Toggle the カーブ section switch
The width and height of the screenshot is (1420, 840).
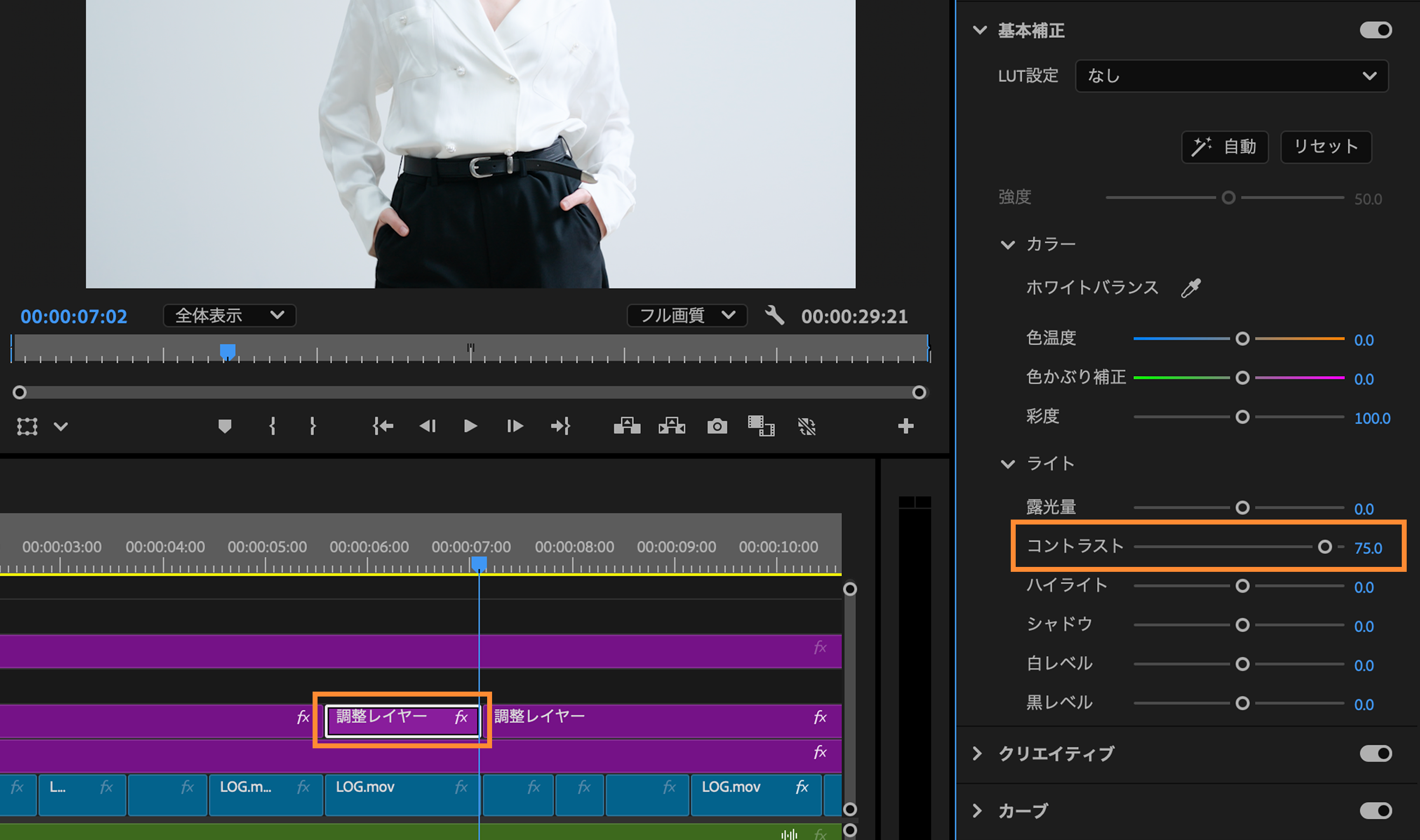1375,810
